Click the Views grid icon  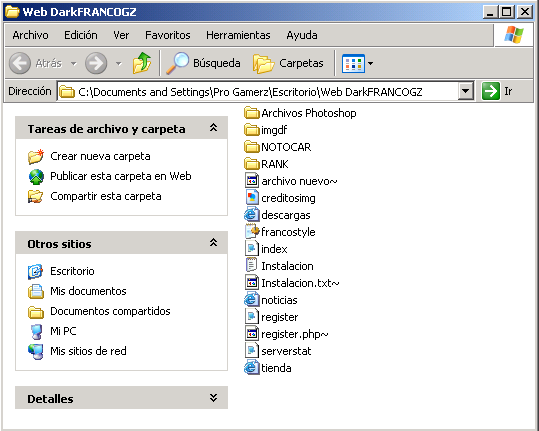click(353, 64)
